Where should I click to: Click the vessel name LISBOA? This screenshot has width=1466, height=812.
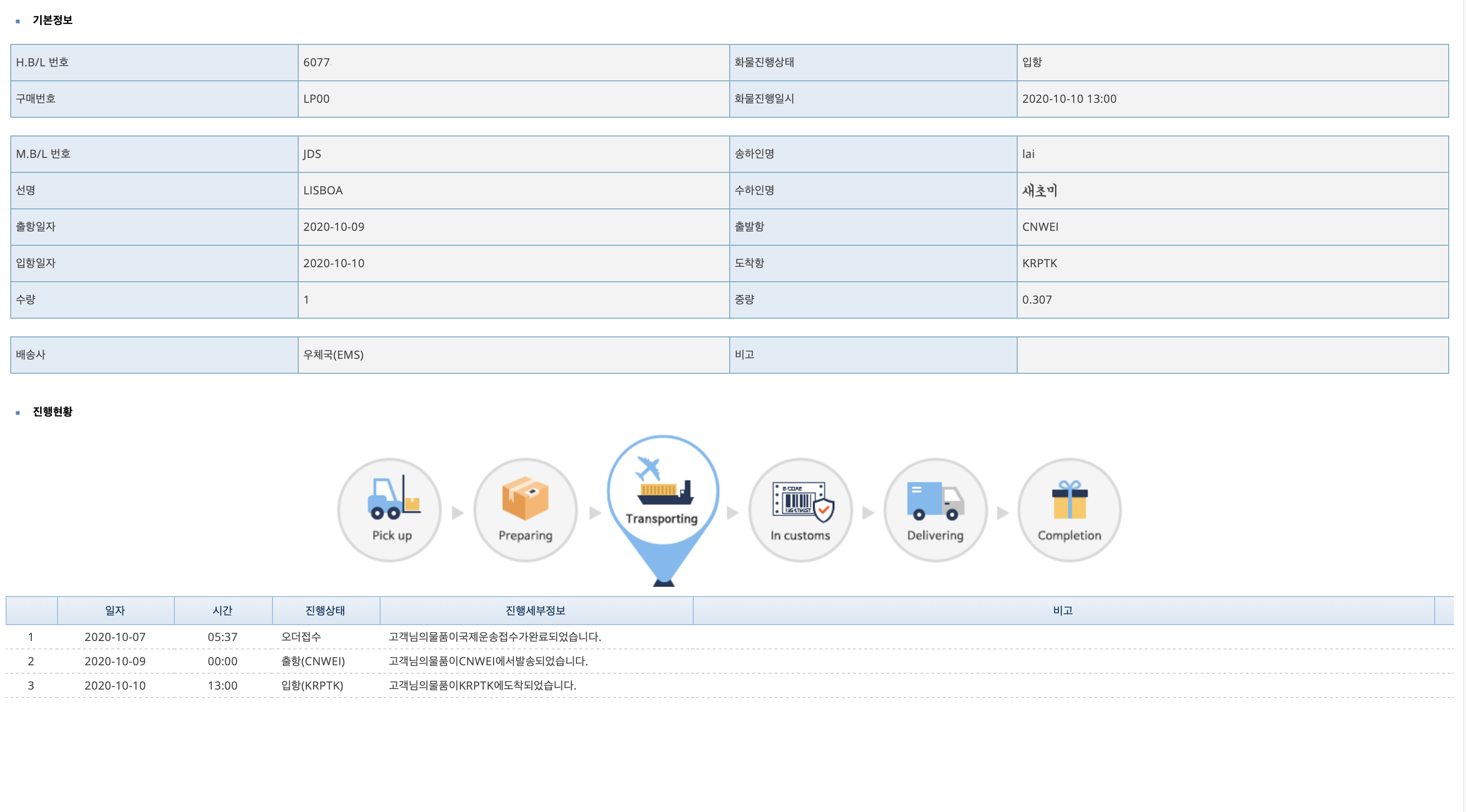(x=323, y=191)
